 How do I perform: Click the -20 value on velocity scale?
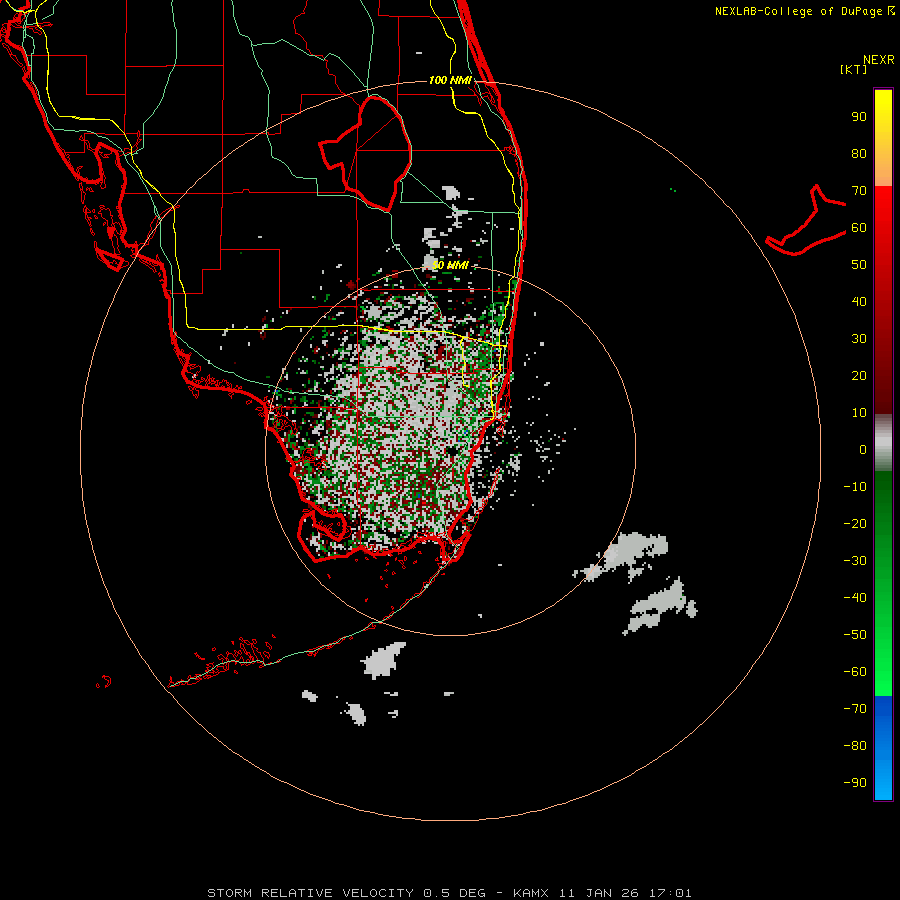[855, 524]
